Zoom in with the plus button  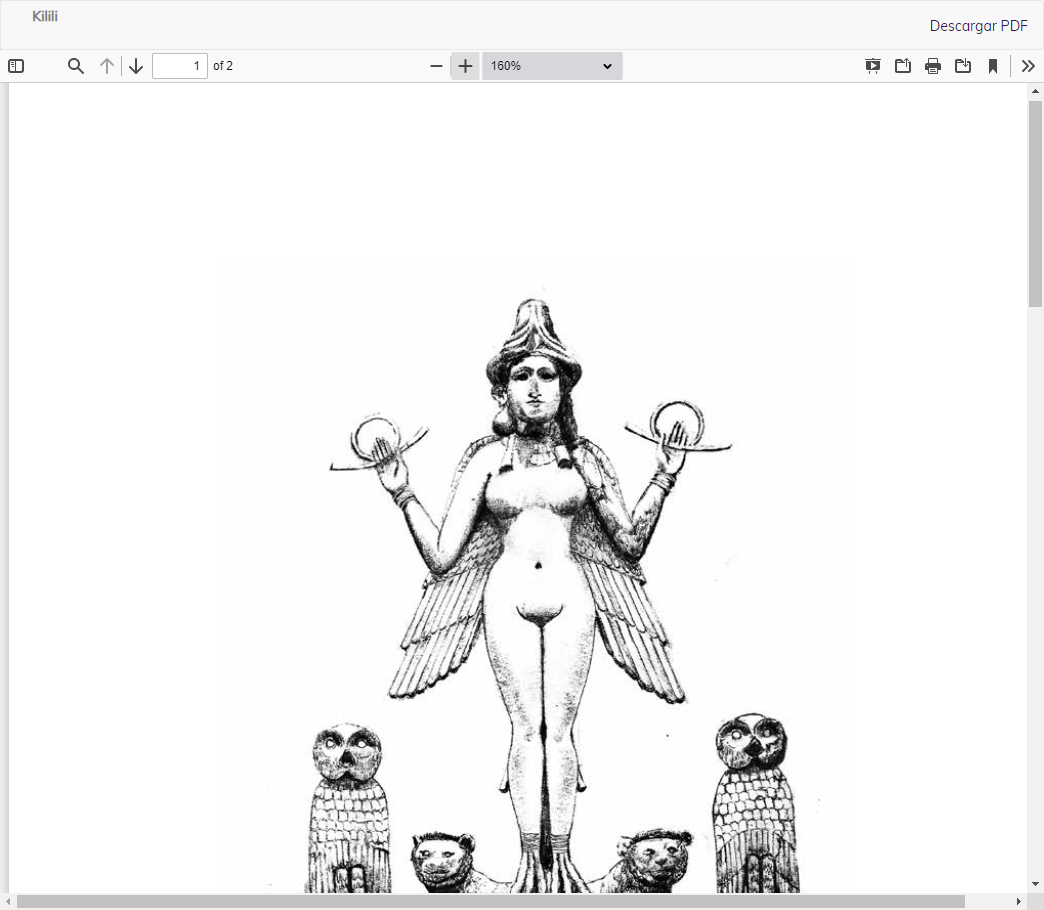(x=465, y=66)
